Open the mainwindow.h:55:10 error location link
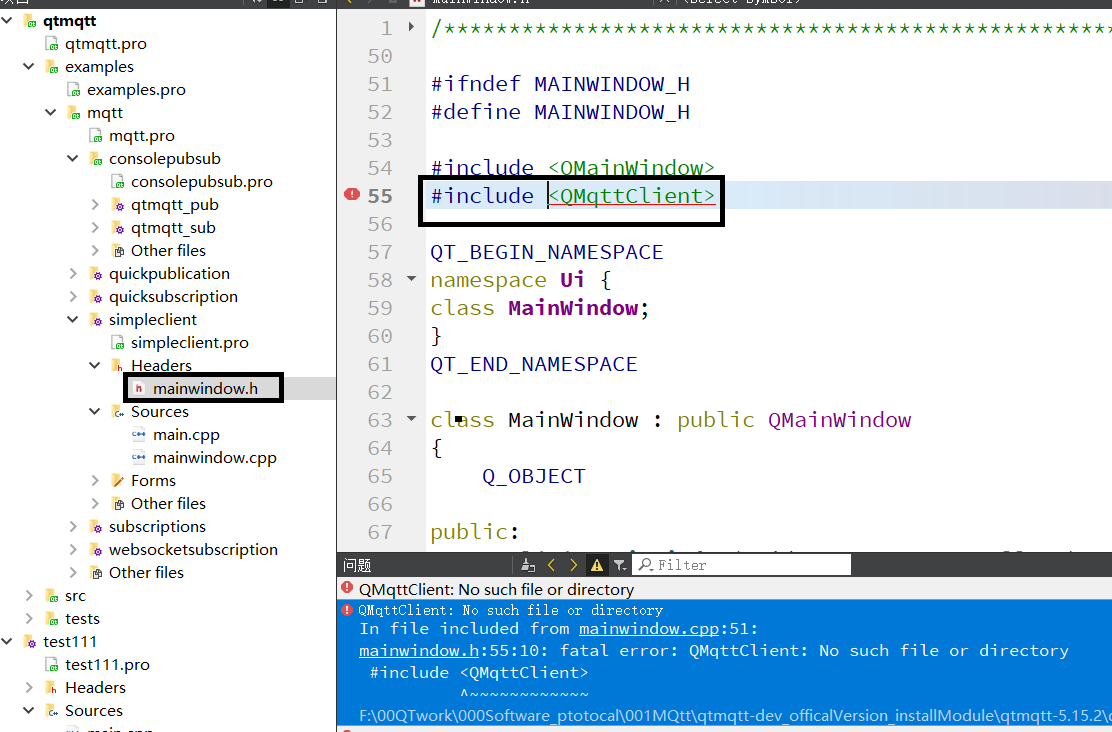Image resolution: width=1112 pixels, height=732 pixels. pyautogui.click(x=418, y=650)
